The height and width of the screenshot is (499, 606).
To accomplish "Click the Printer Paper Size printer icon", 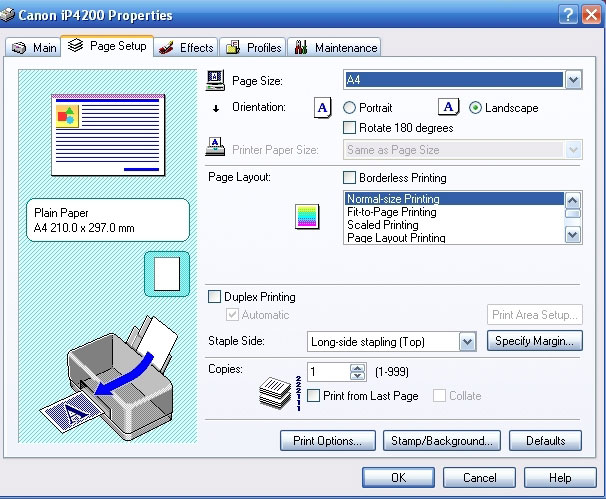I will [215, 146].
